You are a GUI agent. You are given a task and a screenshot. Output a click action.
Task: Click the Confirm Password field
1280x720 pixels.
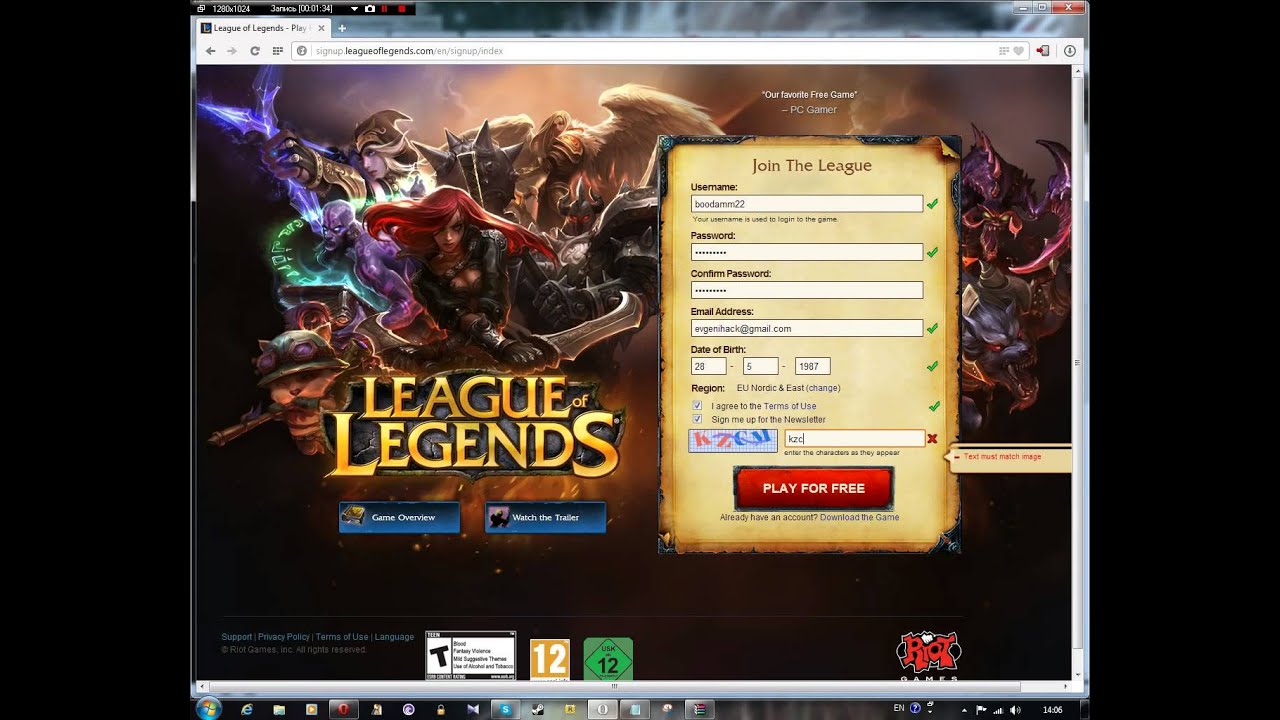(806, 290)
